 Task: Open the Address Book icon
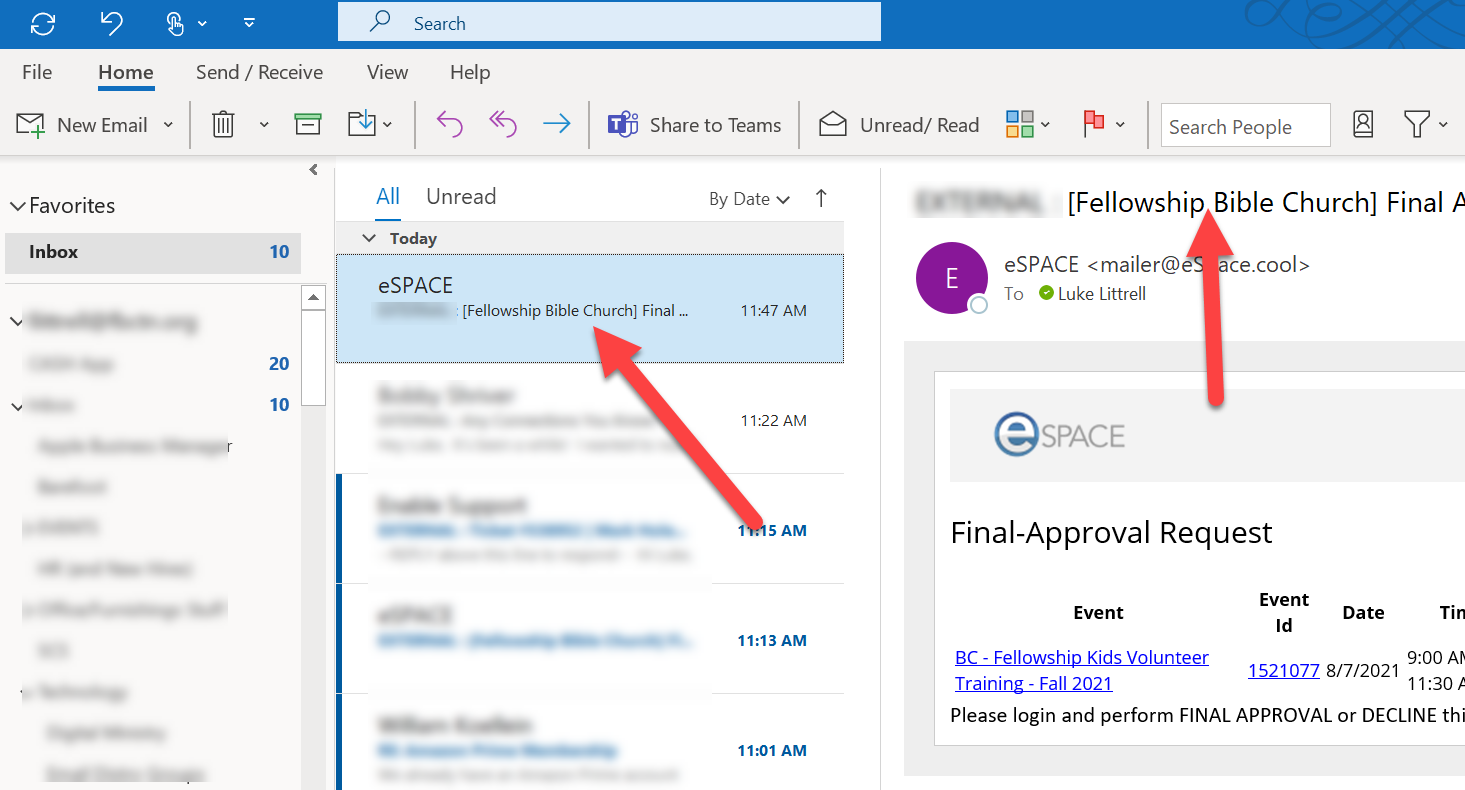1363,124
